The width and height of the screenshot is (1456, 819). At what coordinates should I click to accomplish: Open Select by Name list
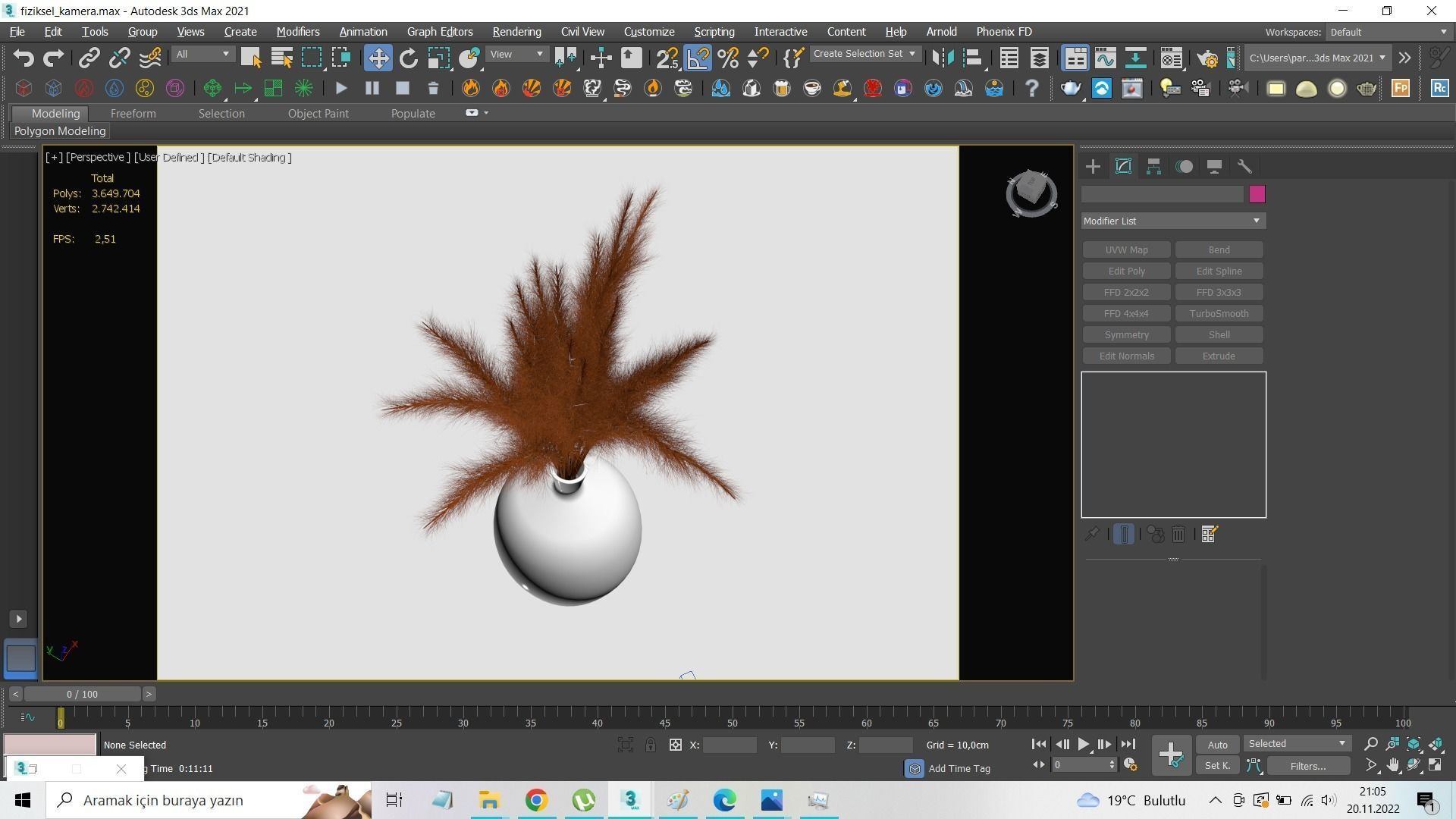pyautogui.click(x=281, y=58)
